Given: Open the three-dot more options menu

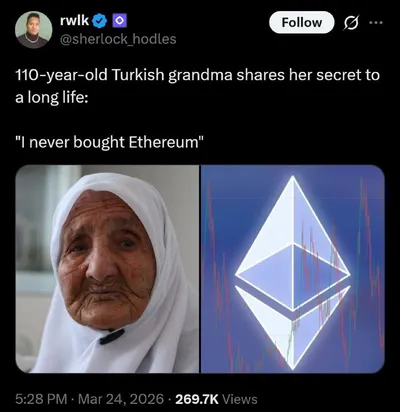Looking at the screenshot, I should point(376,23).
